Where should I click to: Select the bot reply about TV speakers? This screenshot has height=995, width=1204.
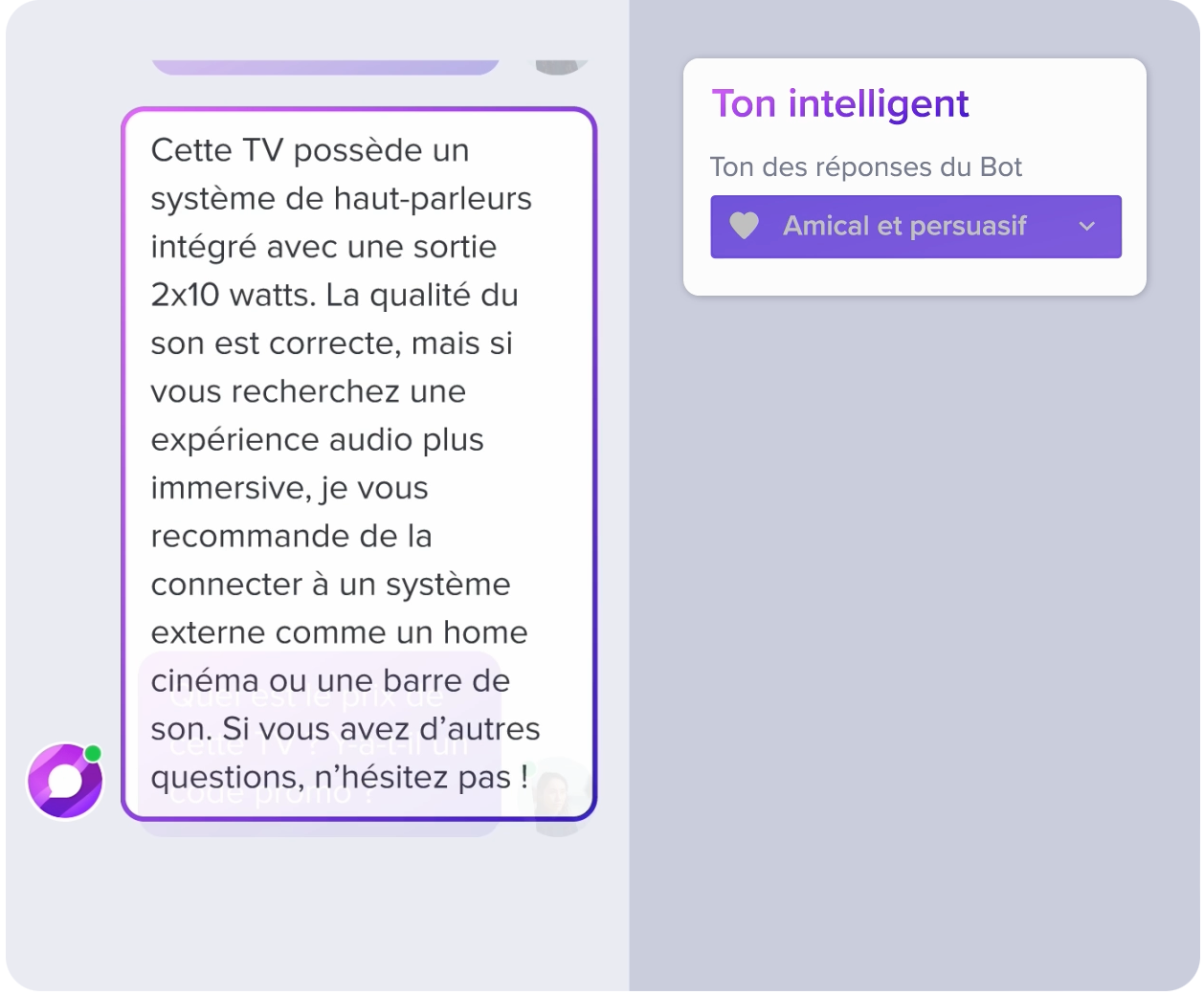click(x=359, y=464)
